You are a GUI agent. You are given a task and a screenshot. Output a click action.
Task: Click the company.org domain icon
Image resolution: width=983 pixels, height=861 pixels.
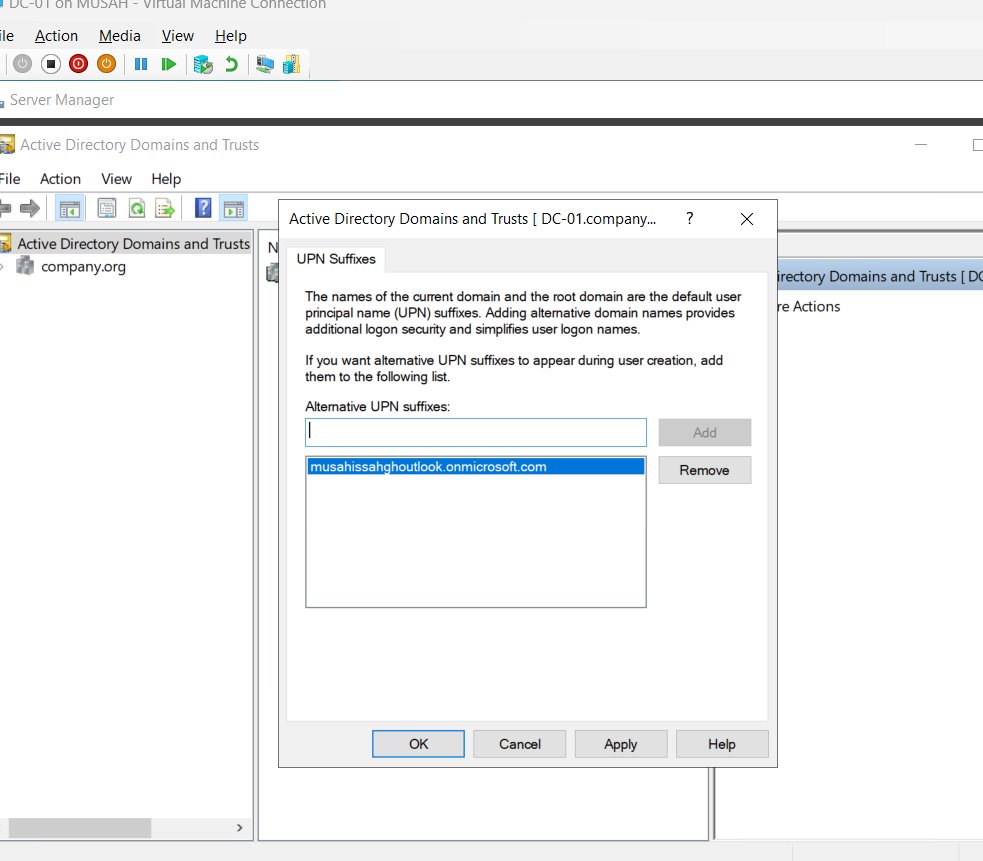pos(25,266)
